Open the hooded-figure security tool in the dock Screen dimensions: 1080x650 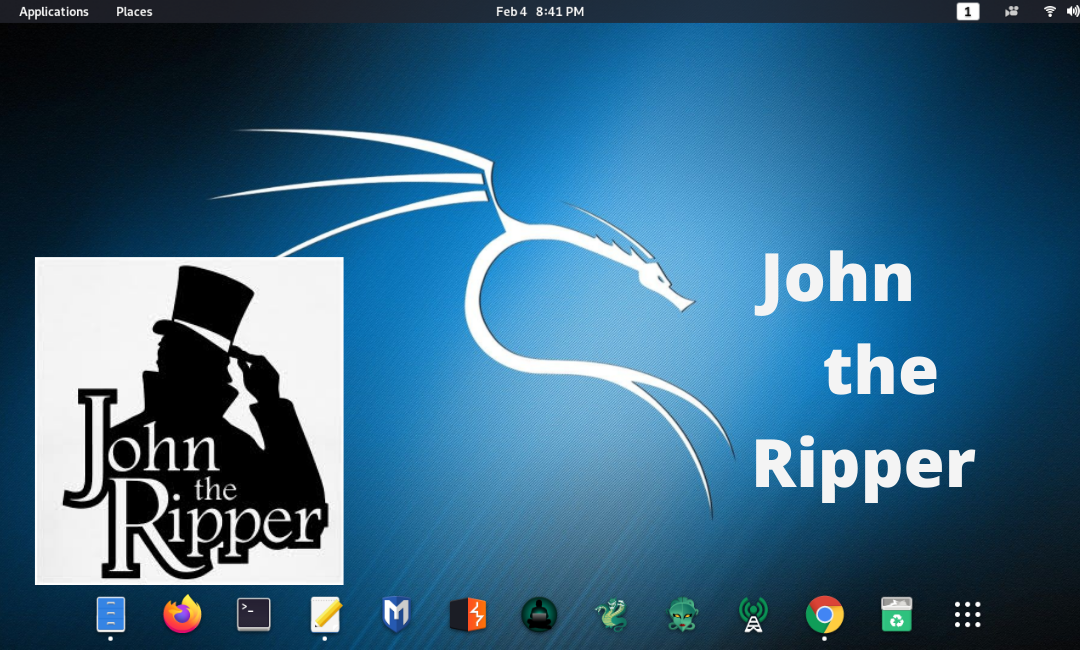click(x=539, y=615)
